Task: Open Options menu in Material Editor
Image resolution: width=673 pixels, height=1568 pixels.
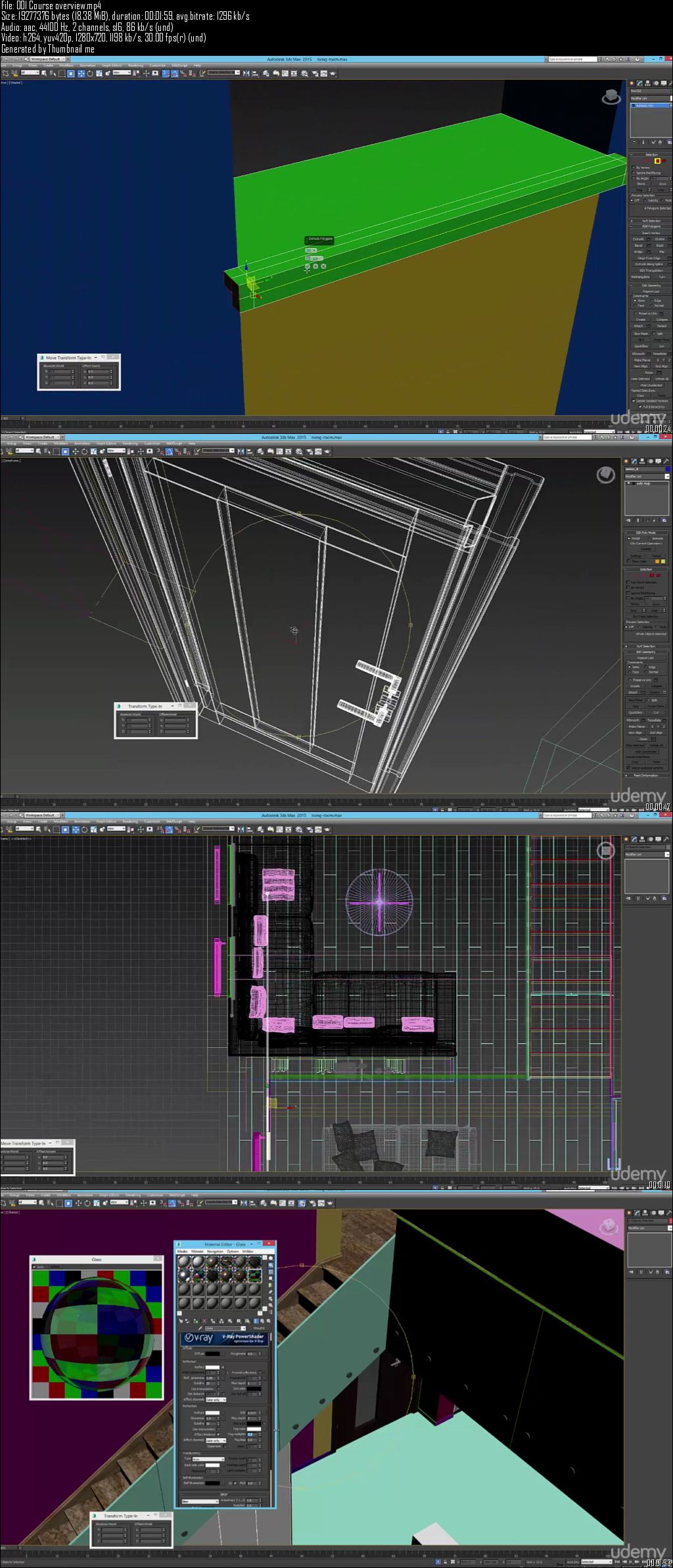Action: [x=233, y=1251]
